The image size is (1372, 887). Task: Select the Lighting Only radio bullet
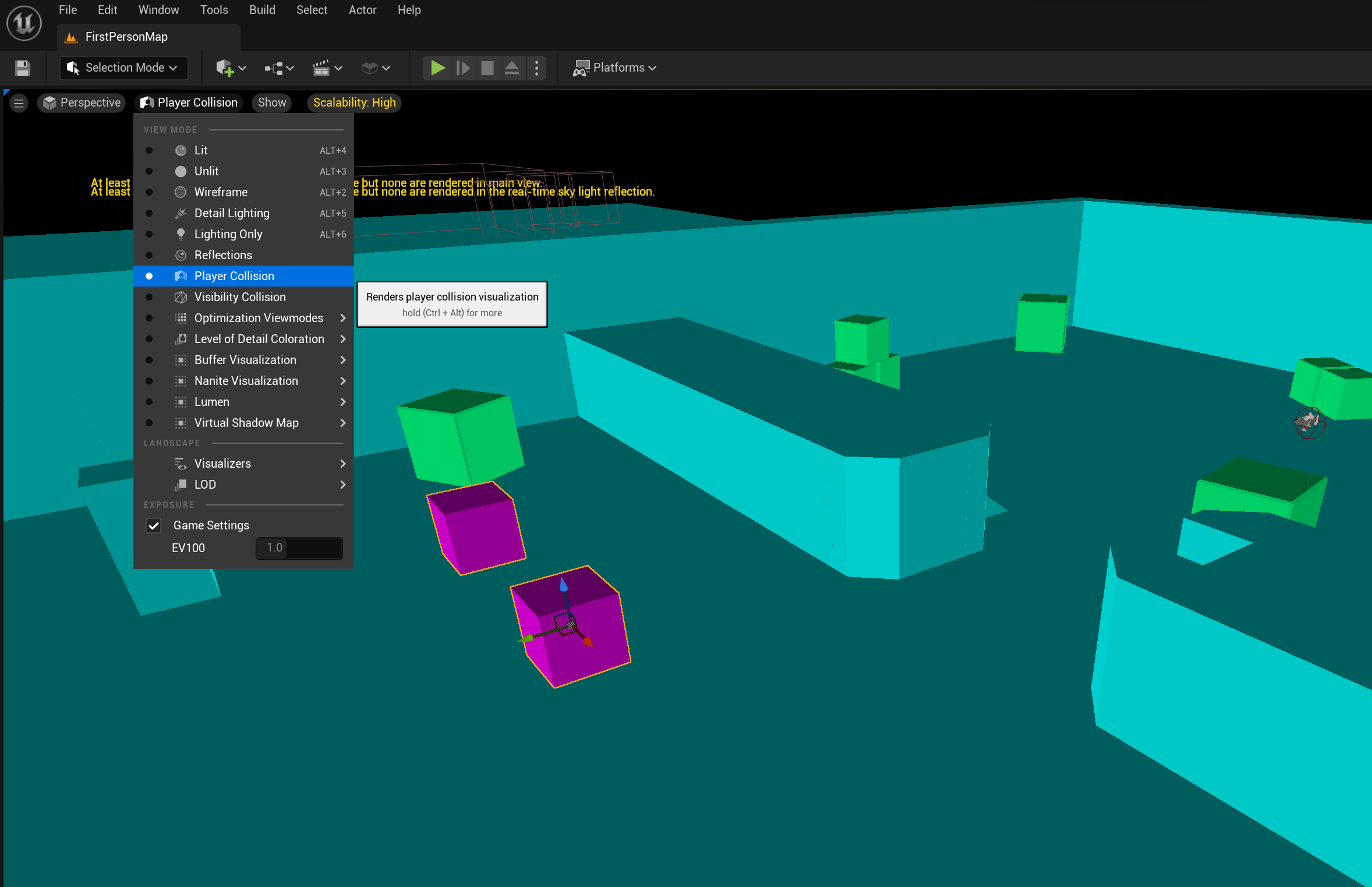(149, 234)
